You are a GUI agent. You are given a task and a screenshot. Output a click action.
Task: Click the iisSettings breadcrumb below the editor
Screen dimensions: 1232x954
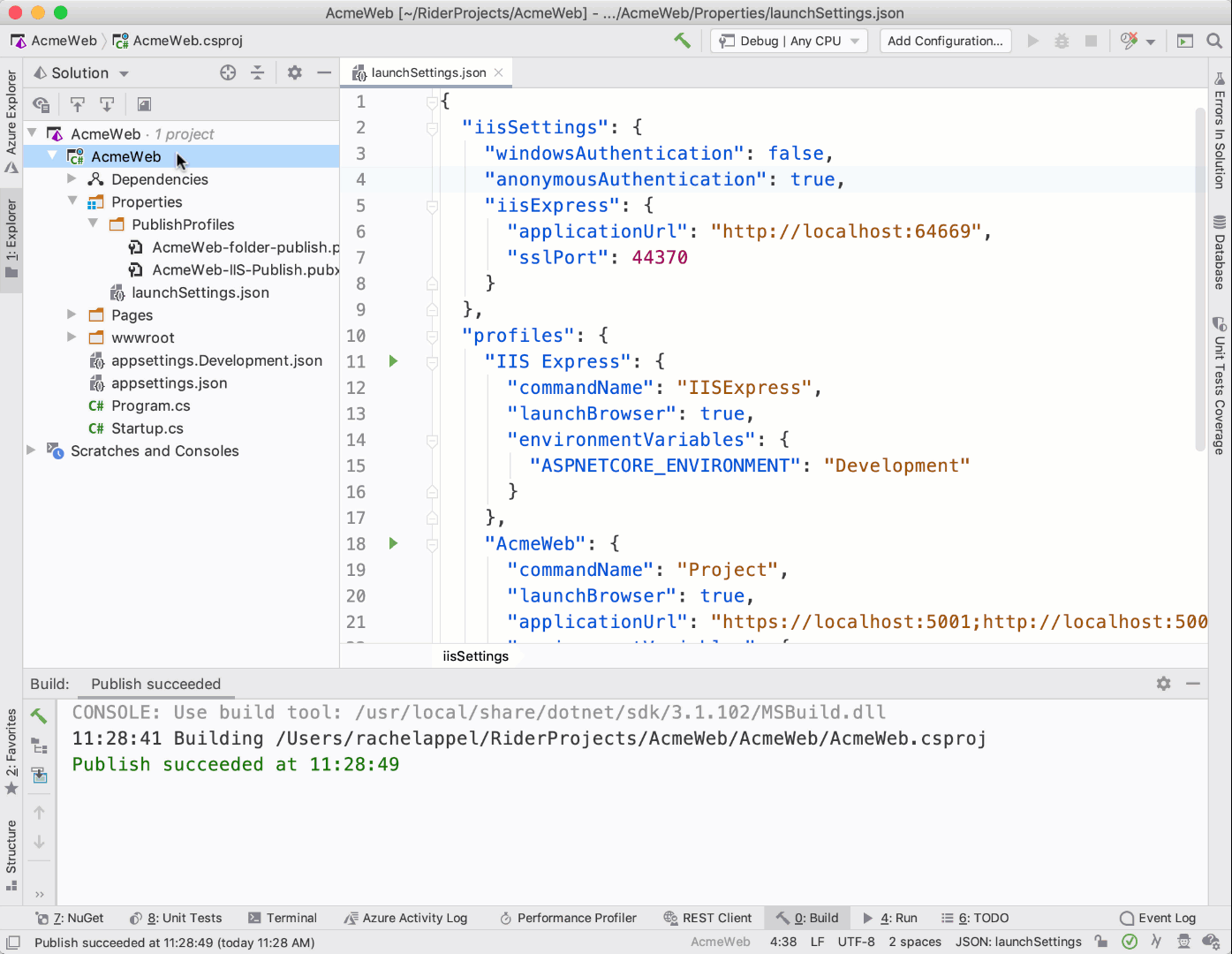tap(475, 655)
